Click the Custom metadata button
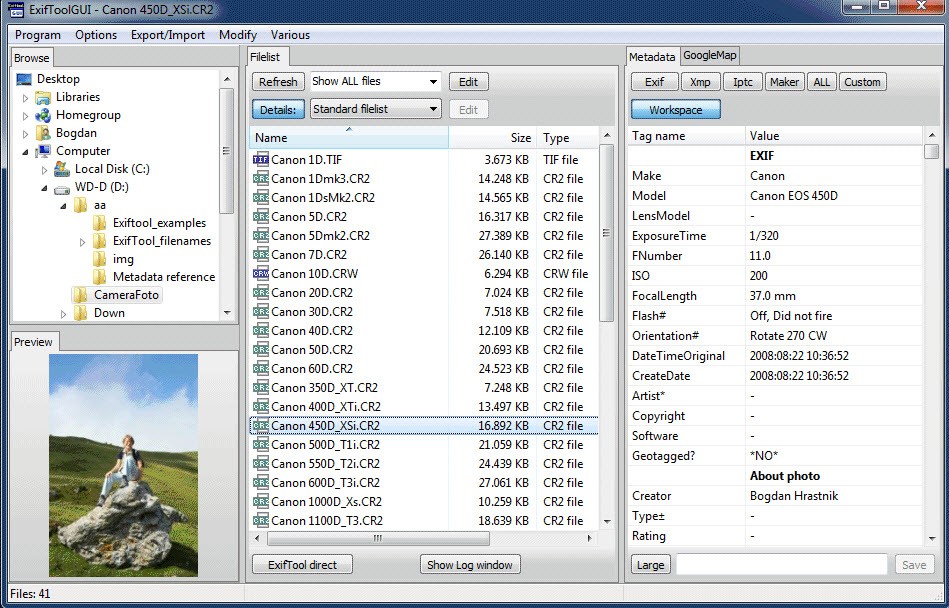The image size is (949, 608). coord(862,82)
